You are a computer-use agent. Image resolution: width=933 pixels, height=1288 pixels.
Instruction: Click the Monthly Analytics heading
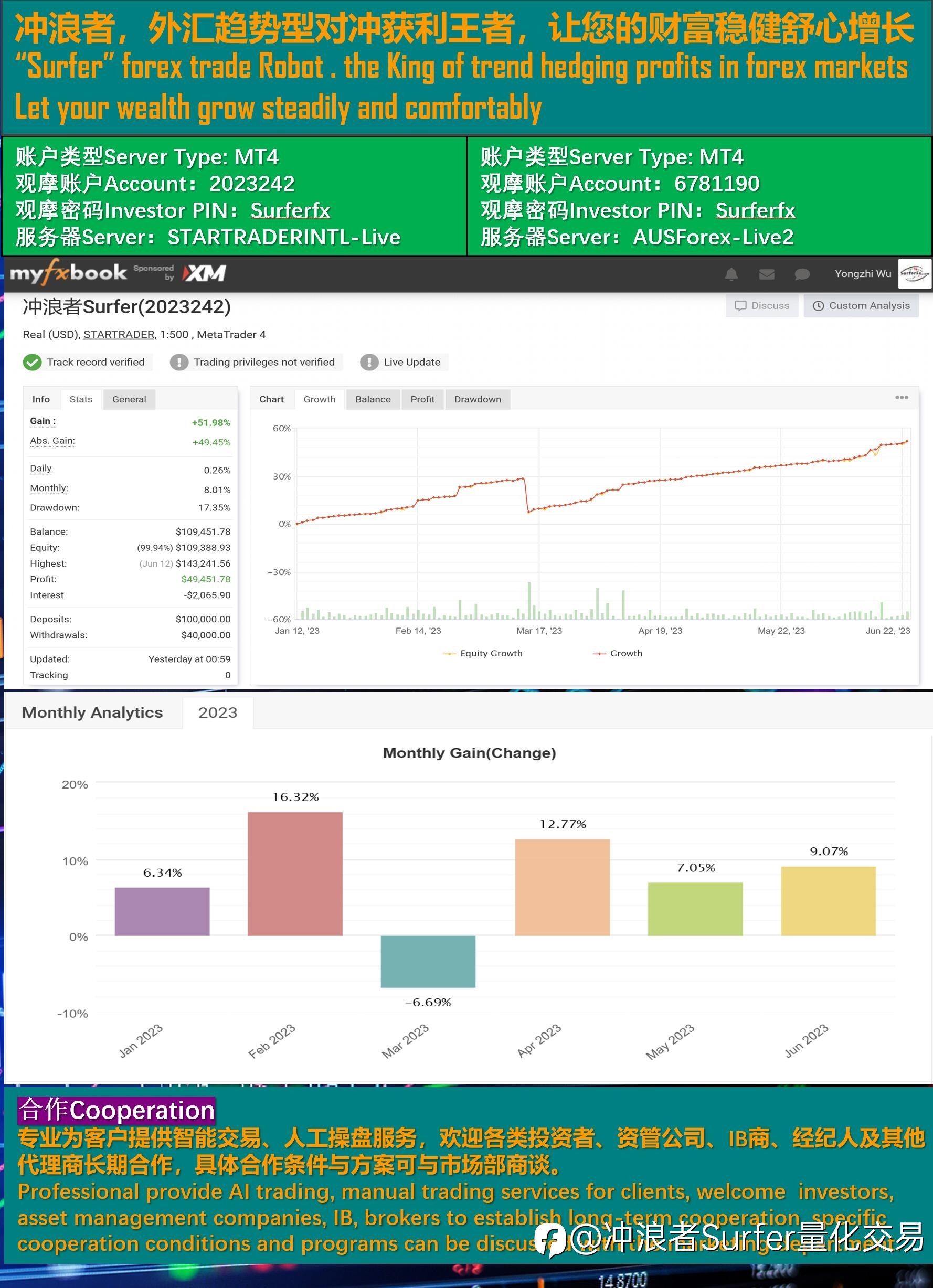[92, 712]
